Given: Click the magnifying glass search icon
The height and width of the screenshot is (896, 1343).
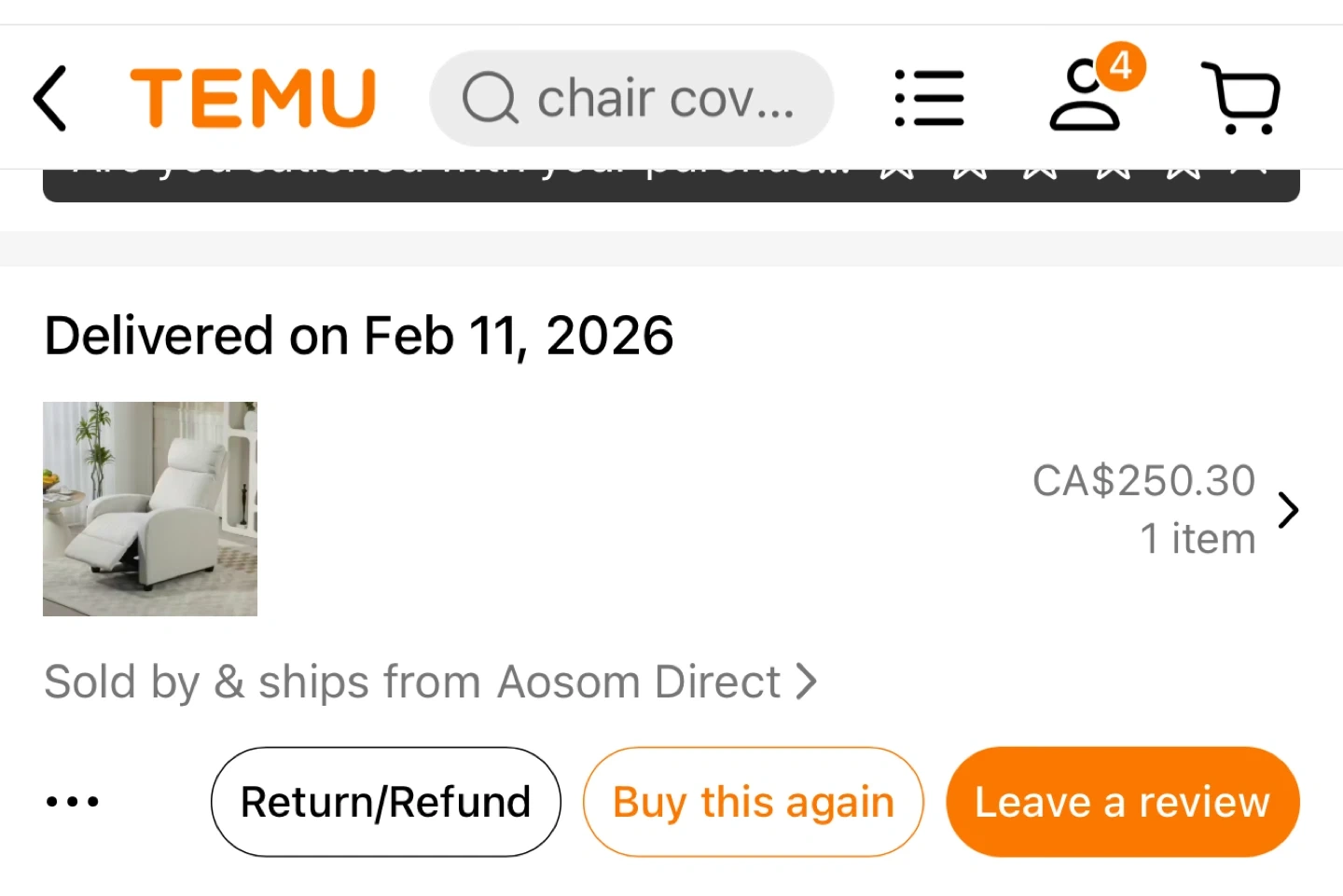Looking at the screenshot, I should [x=490, y=98].
